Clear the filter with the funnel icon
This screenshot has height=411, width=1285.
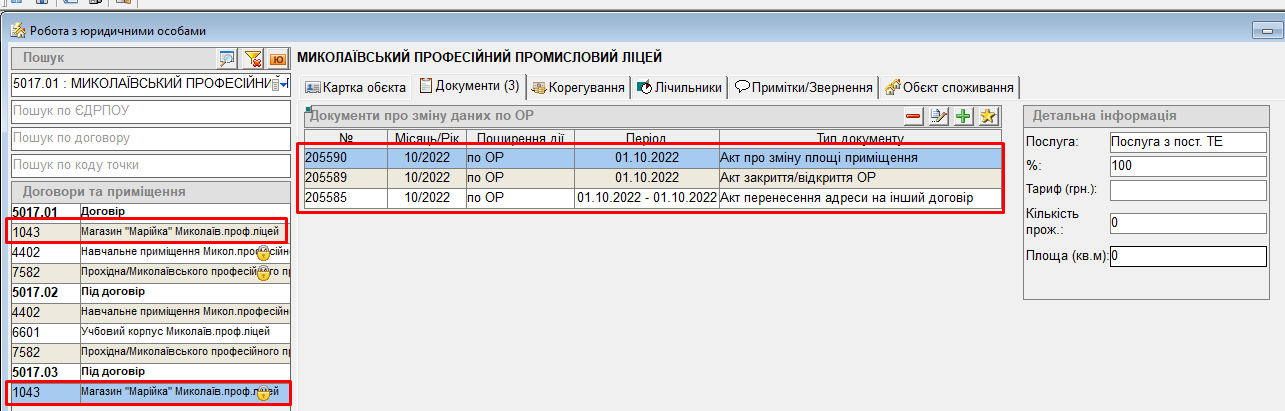point(253,58)
